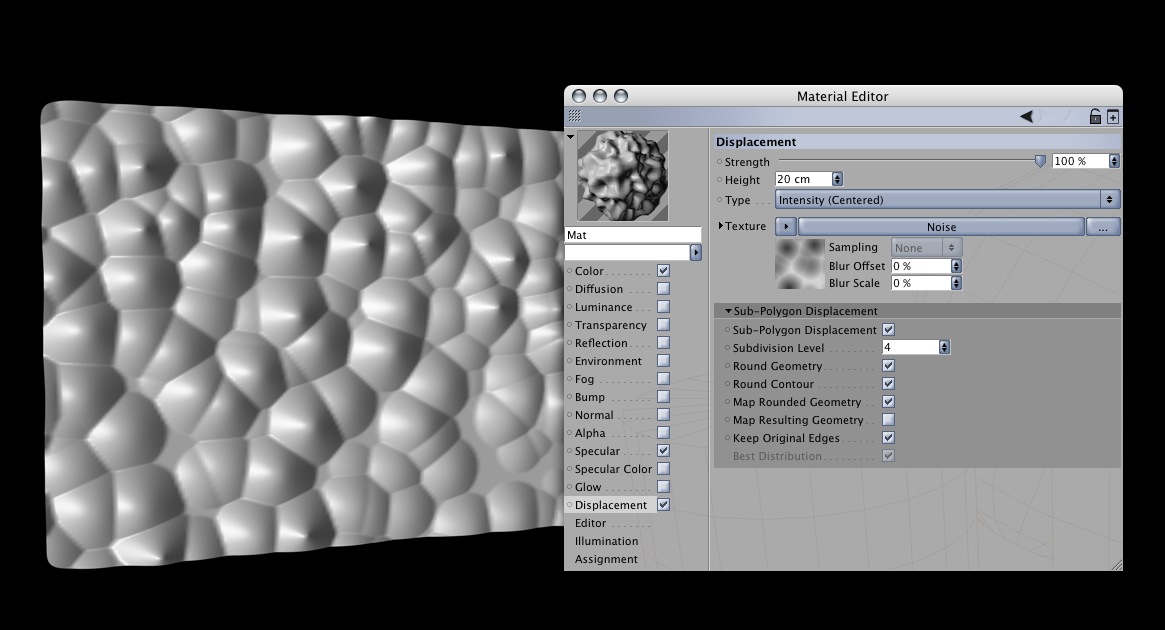1165x630 pixels.
Task: Click the Strength value stepper arrows
Action: coord(1114,161)
